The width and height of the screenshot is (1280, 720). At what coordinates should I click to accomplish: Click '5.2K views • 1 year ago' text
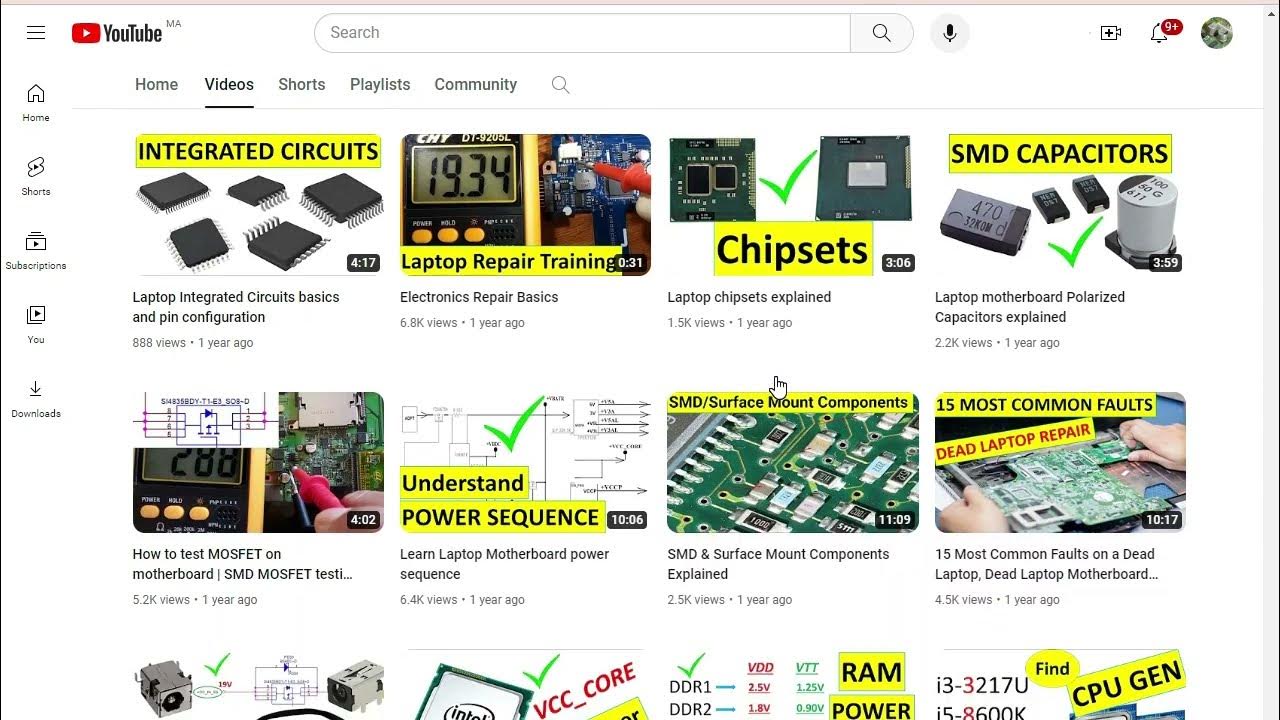click(x=195, y=600)
